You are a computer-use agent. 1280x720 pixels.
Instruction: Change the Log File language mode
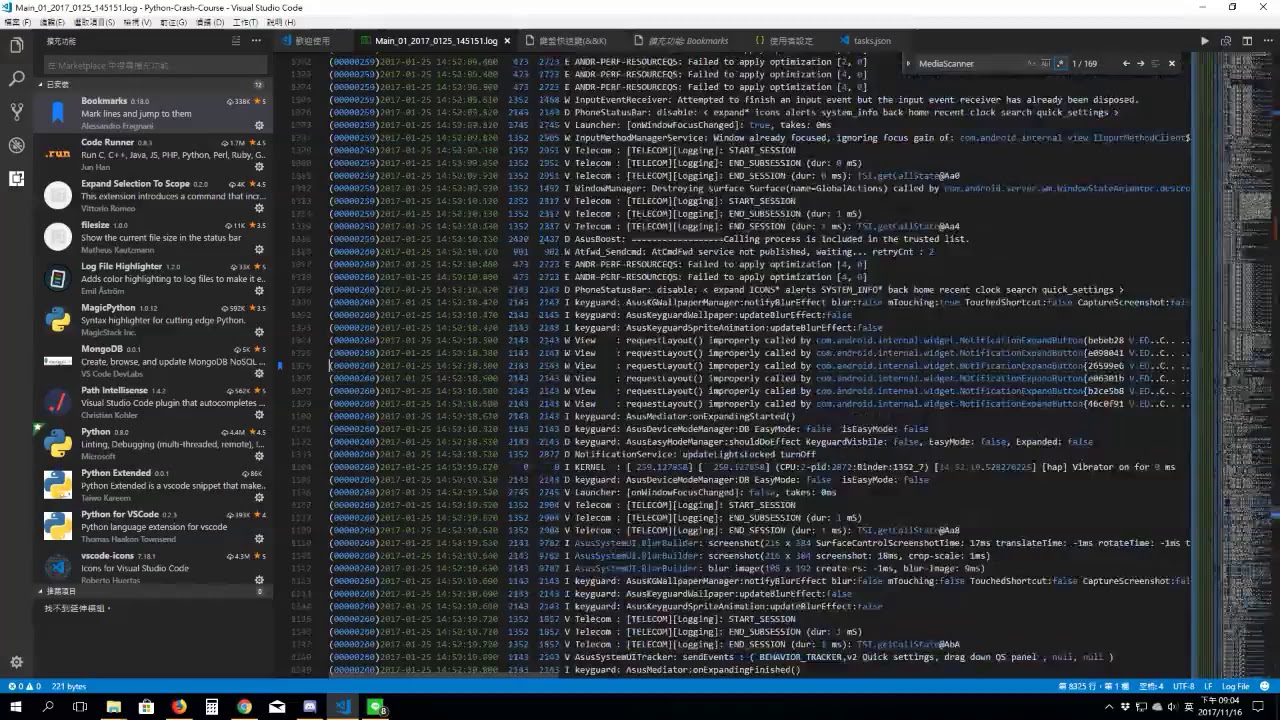tap(1235, 686)
